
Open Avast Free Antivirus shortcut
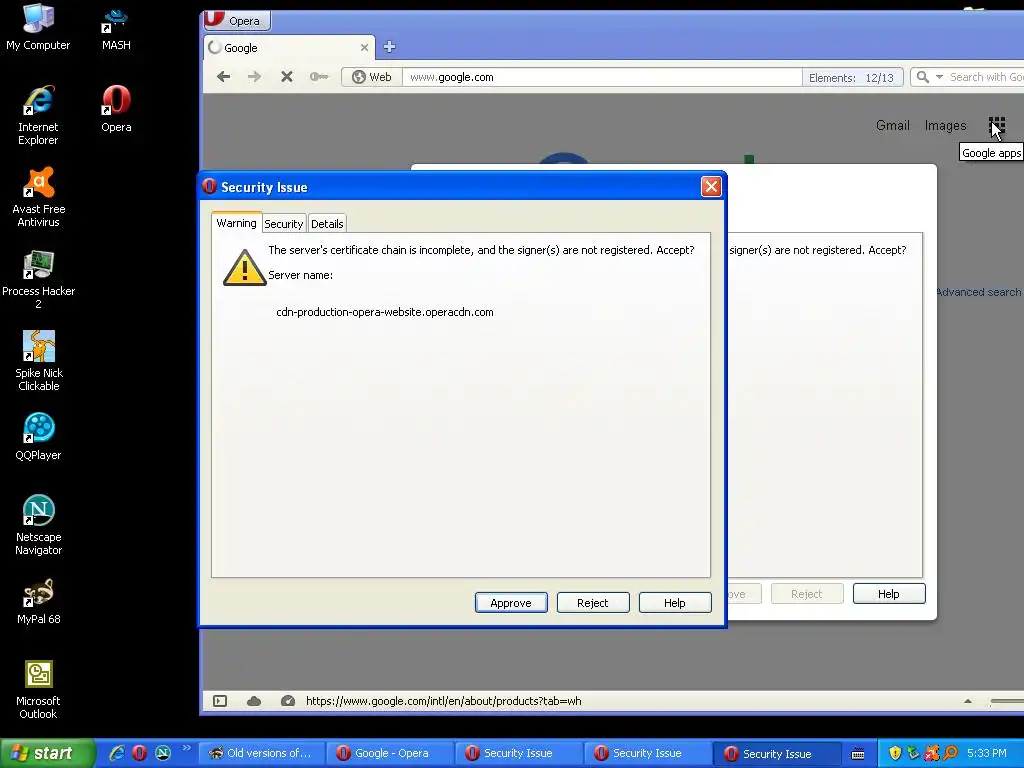pyautogui.click(x=38, y=197)
